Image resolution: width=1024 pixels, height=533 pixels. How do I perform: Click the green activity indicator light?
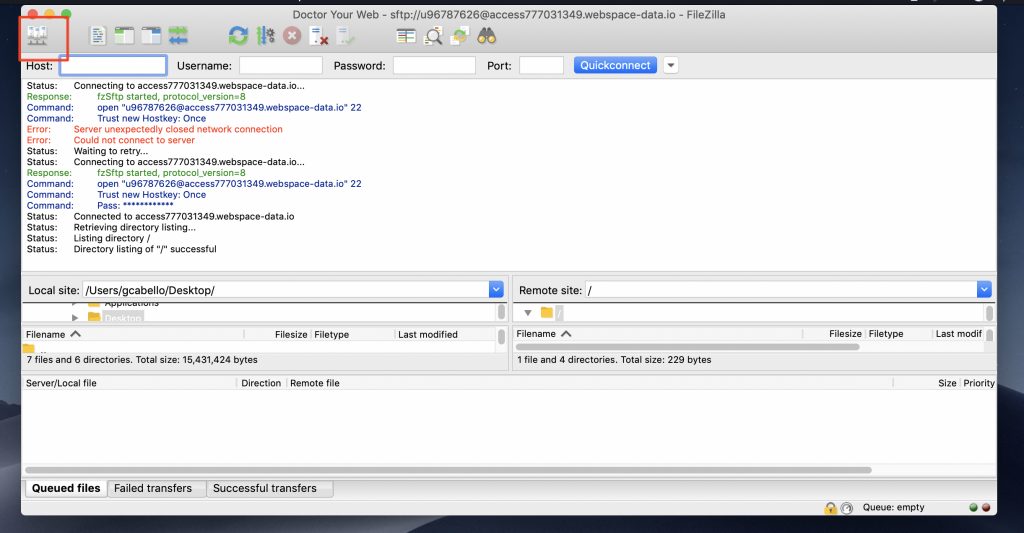973,508
